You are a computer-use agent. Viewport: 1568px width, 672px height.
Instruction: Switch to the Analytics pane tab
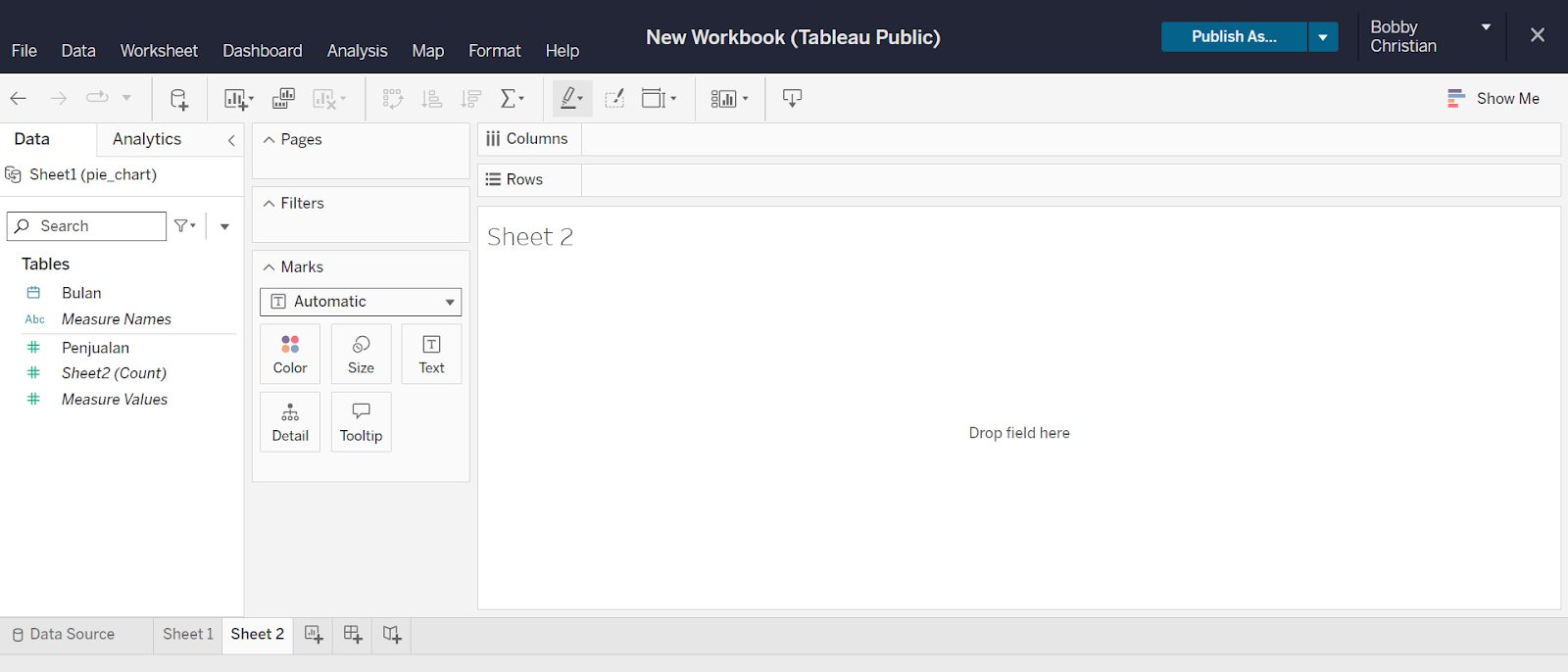pos(147,139)
